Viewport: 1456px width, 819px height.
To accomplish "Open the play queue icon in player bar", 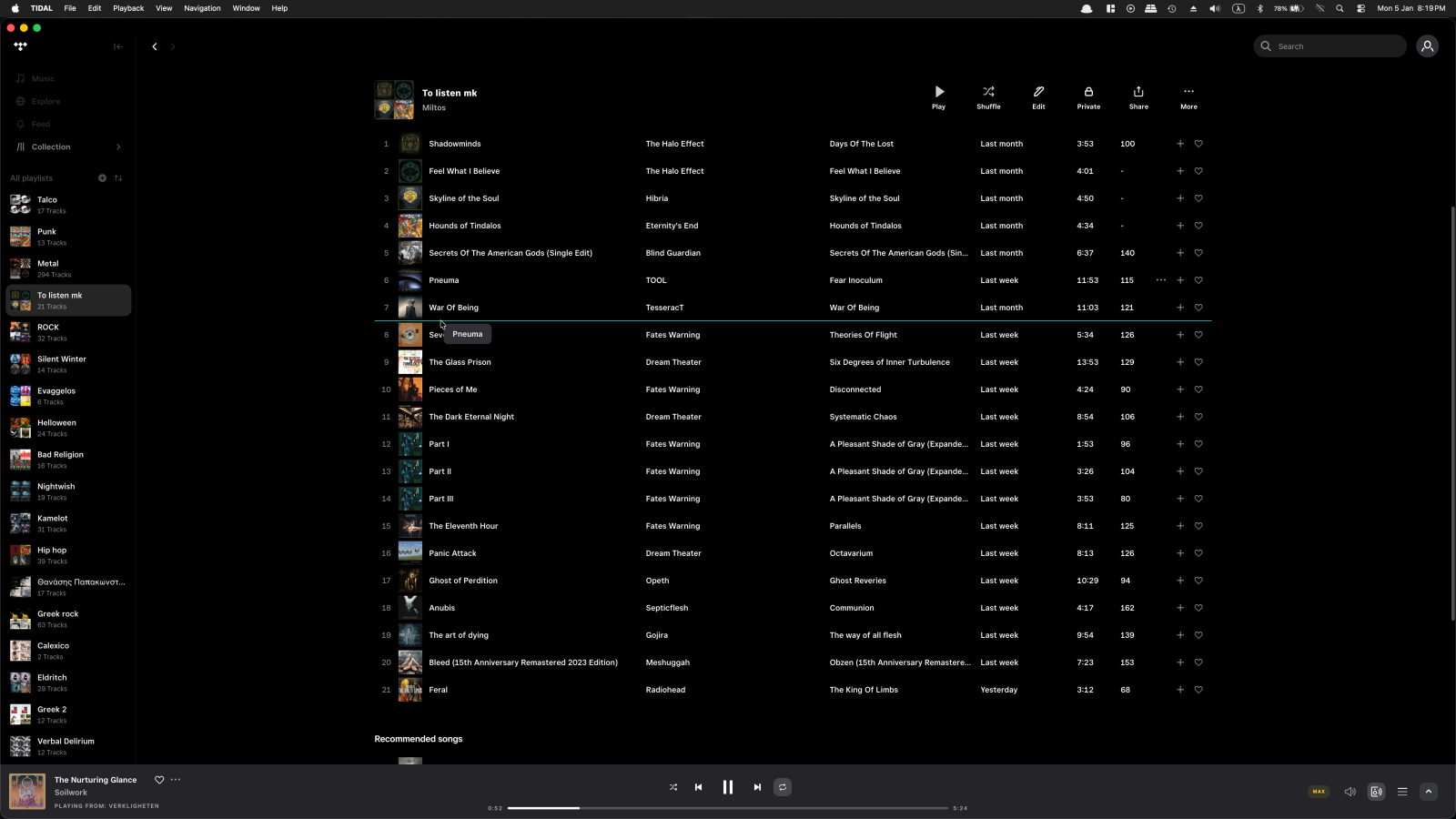I will pos(1402,791).
